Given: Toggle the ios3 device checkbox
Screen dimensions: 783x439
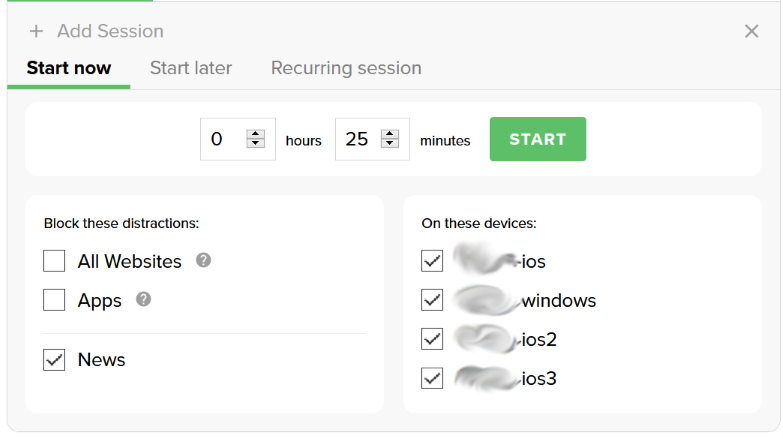Looking at the screenshot, I should [x=432, y=378].
